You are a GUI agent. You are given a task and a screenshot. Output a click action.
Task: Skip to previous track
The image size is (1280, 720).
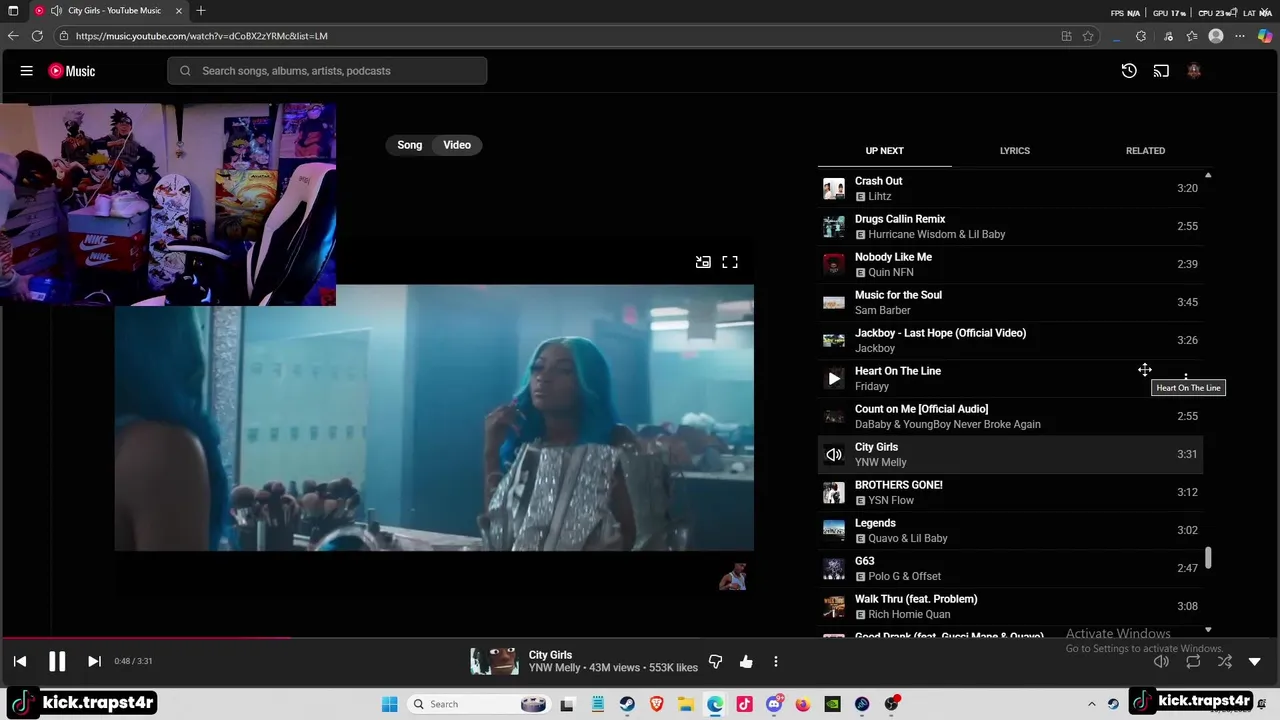pos(20,661)
